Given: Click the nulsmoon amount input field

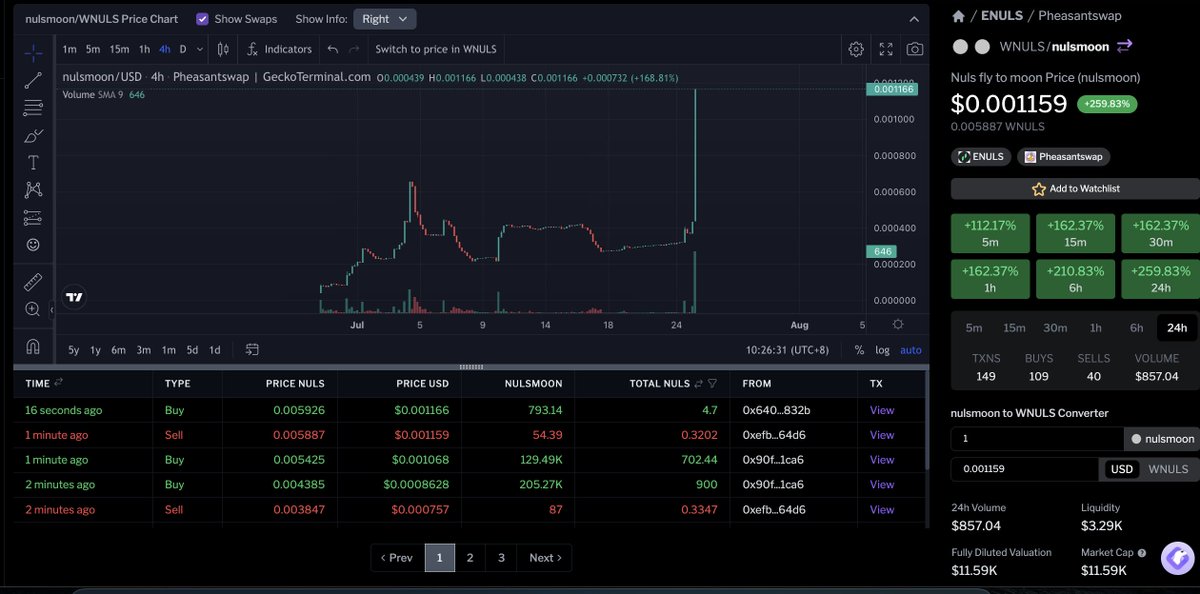Looking at the screenshot, I should (1037, 438).
